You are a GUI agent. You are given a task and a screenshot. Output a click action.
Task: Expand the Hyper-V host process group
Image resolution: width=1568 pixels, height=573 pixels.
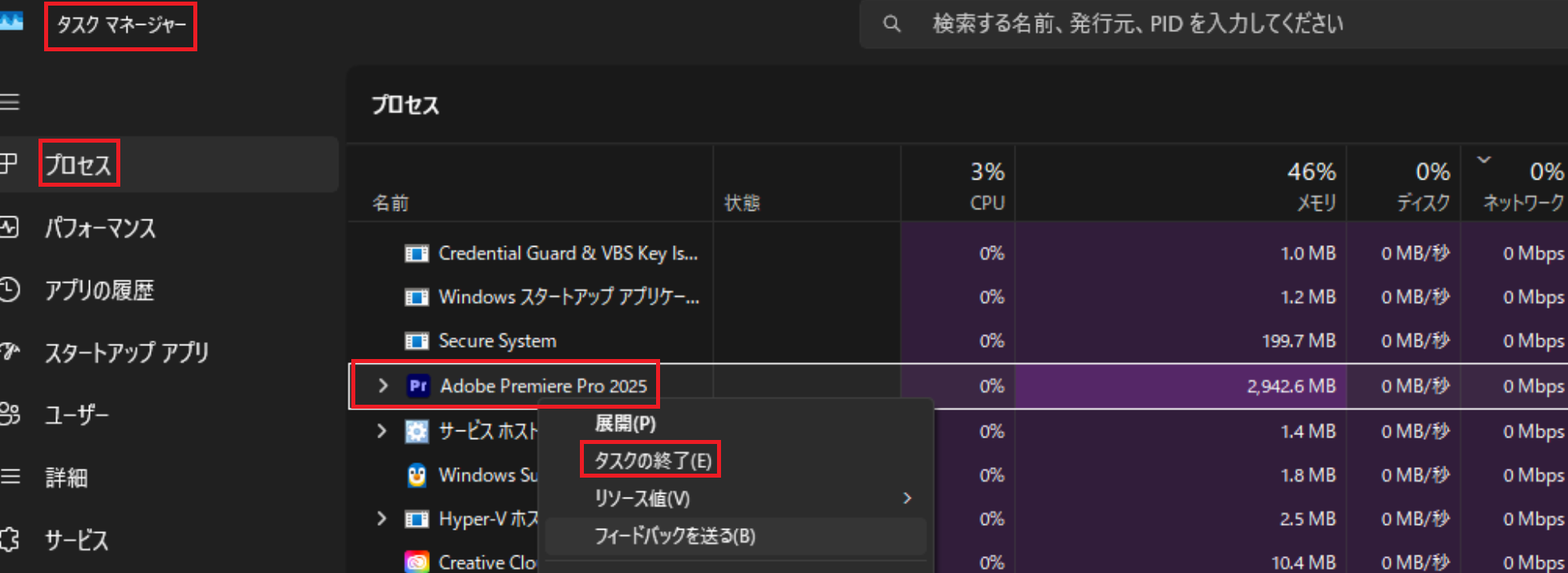(x=382, y=519)
